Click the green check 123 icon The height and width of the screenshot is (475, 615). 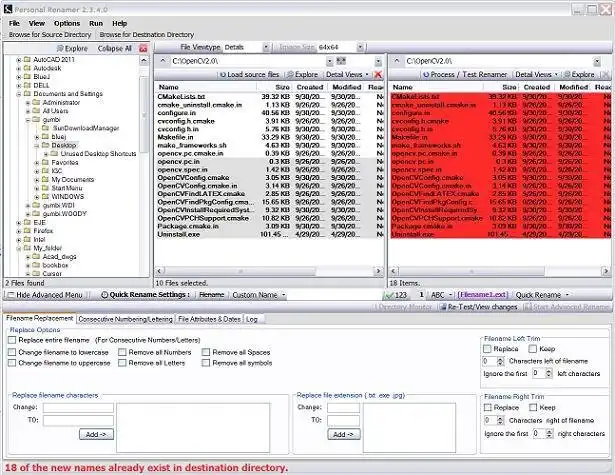coord(389,295)
